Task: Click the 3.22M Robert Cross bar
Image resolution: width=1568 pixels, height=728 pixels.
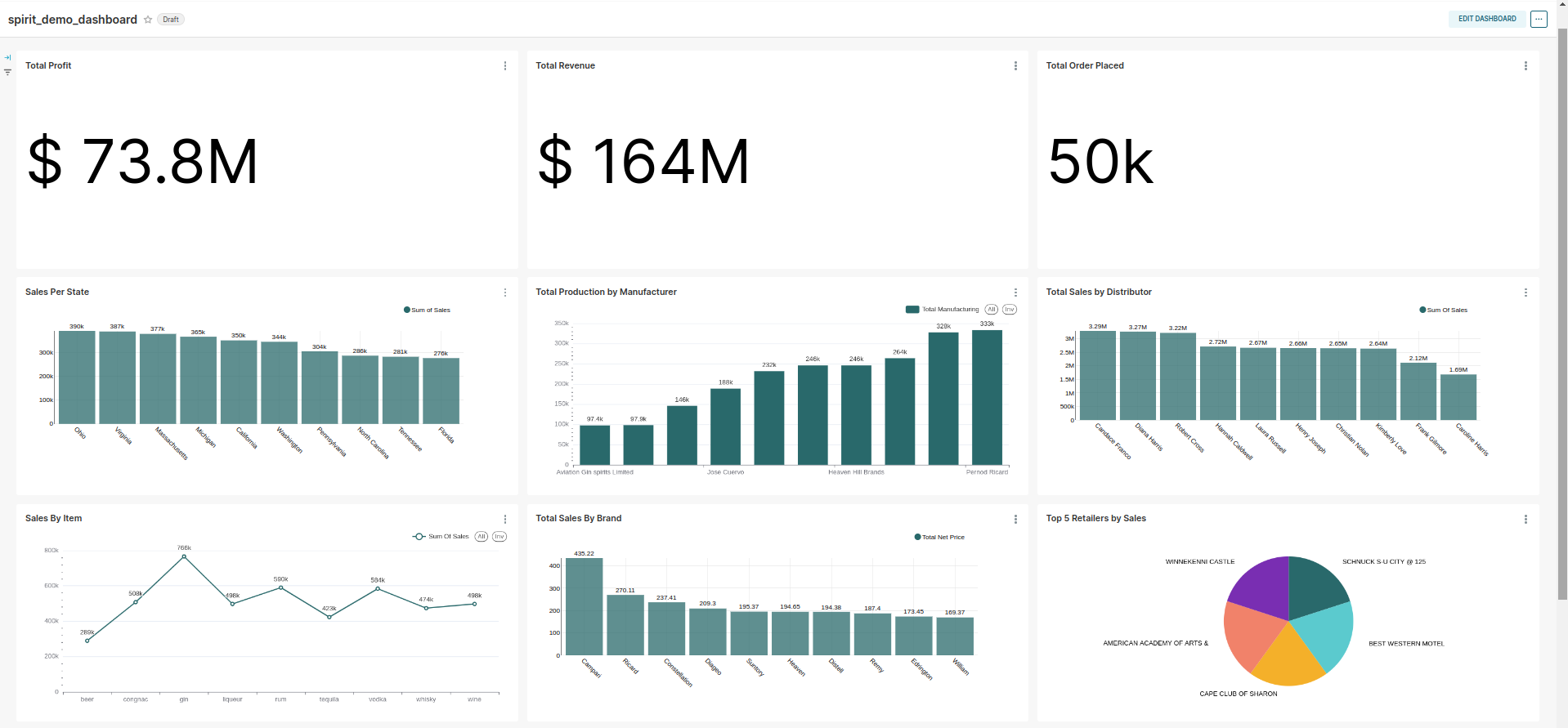Action: [1178, 377]
